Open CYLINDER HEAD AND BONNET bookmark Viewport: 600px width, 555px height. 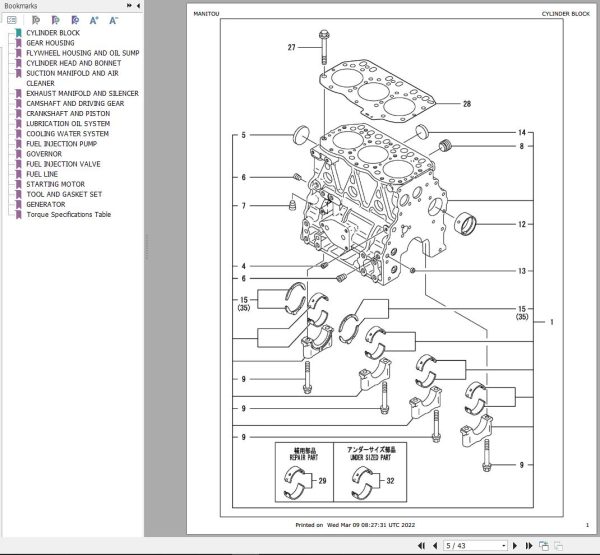73,63
